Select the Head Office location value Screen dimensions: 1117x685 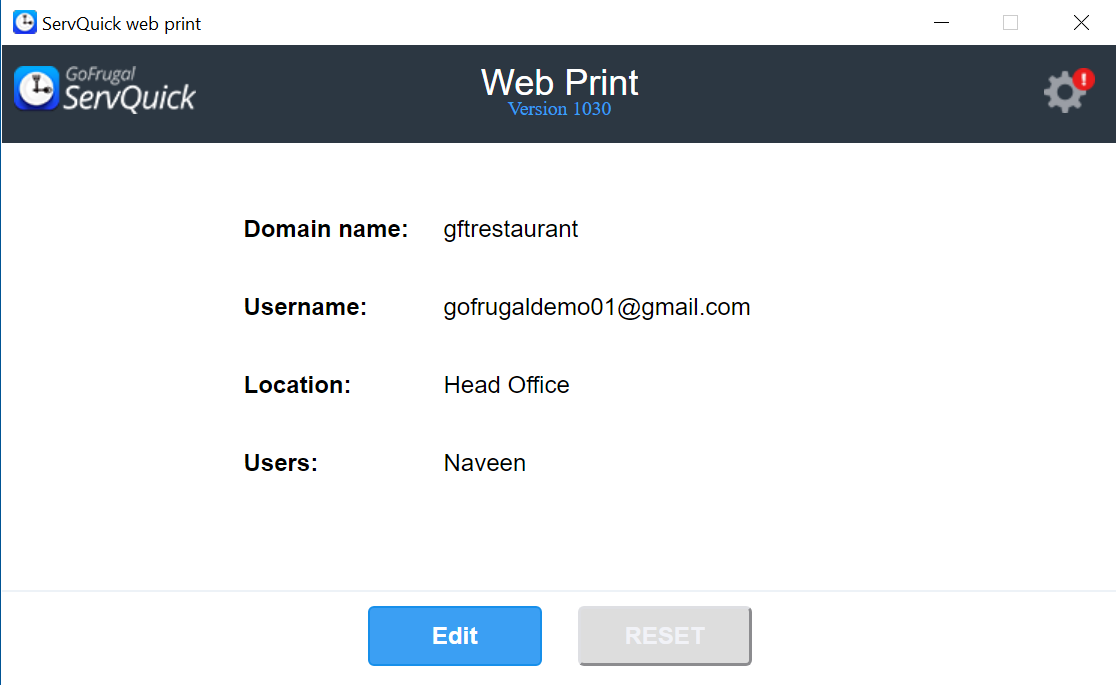(507, 385)
